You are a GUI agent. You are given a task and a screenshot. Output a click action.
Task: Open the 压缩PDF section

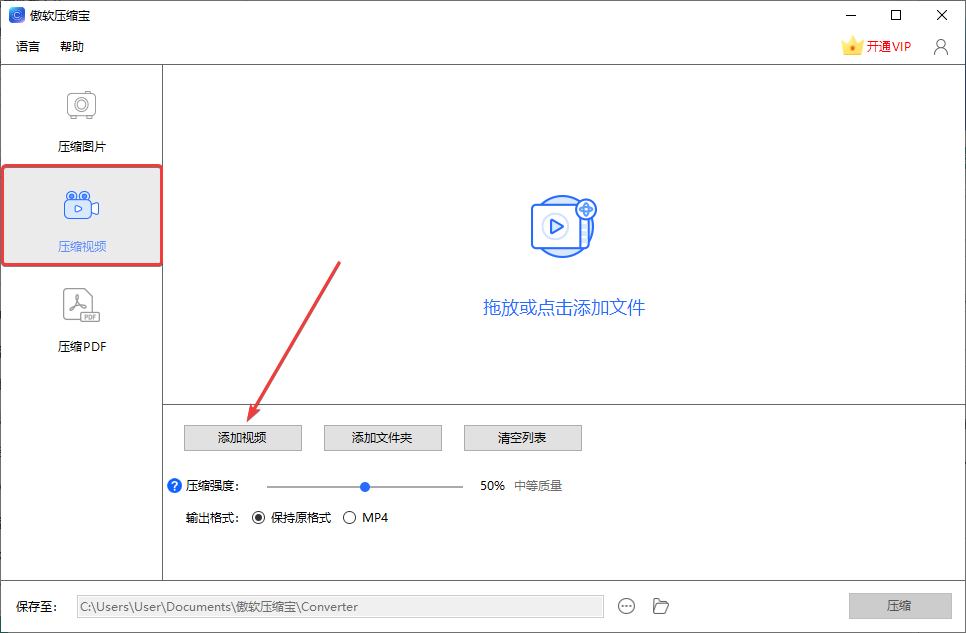tap(81, 321)
